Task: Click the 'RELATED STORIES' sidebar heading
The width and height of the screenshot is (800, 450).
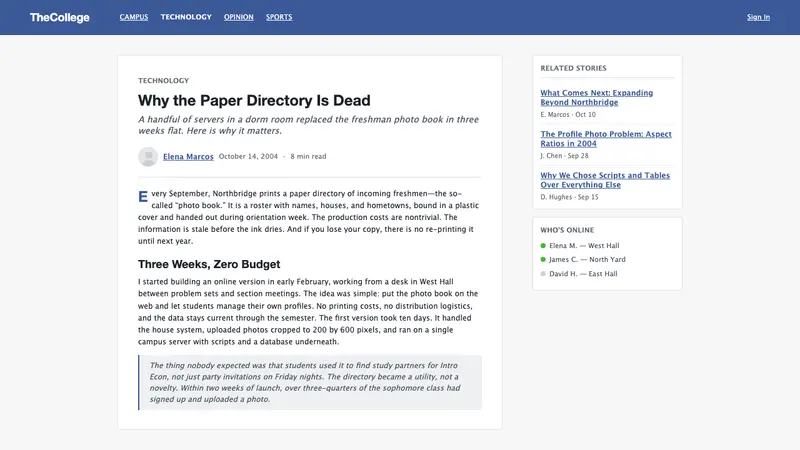Action: click(x=573, y=68)
